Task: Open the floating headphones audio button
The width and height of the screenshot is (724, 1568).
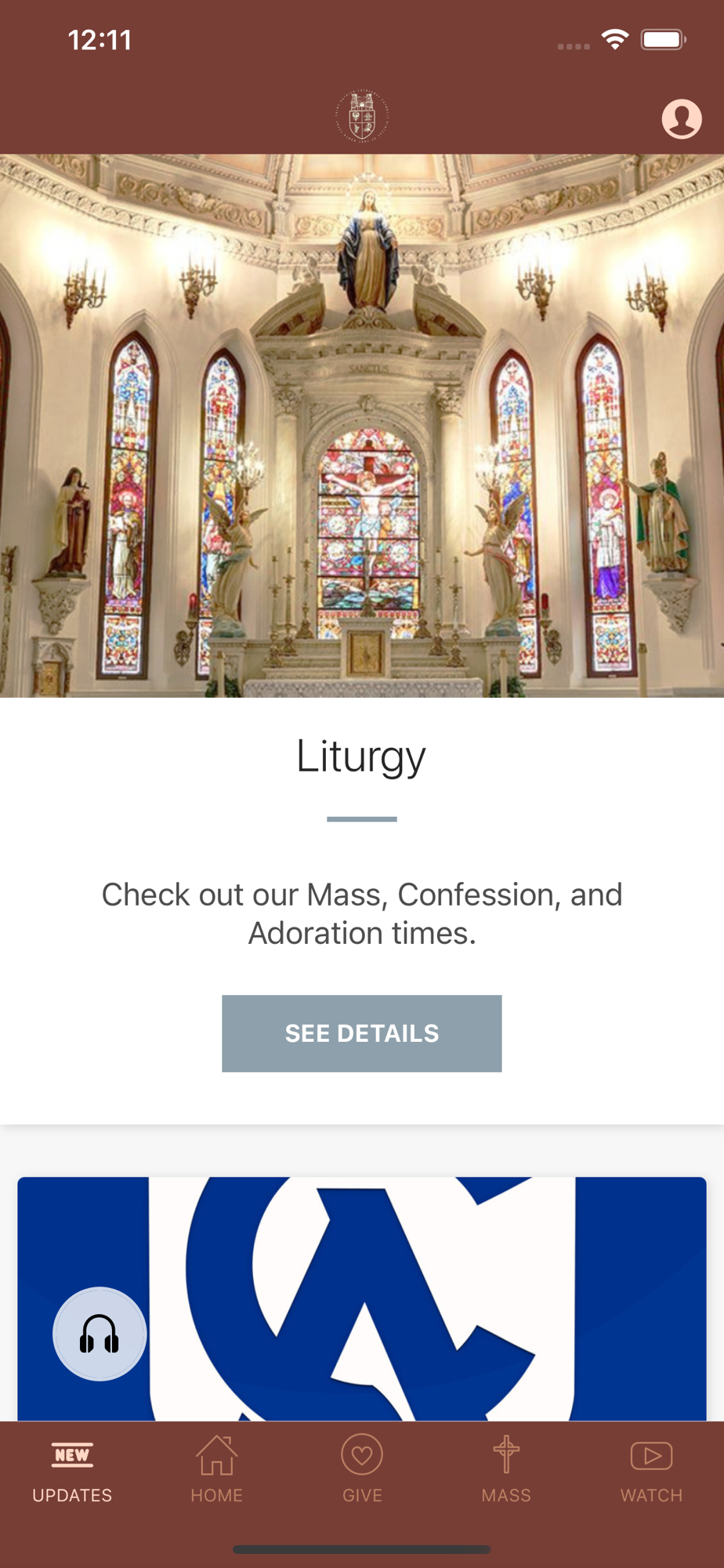Action: tap(100, 1334)
